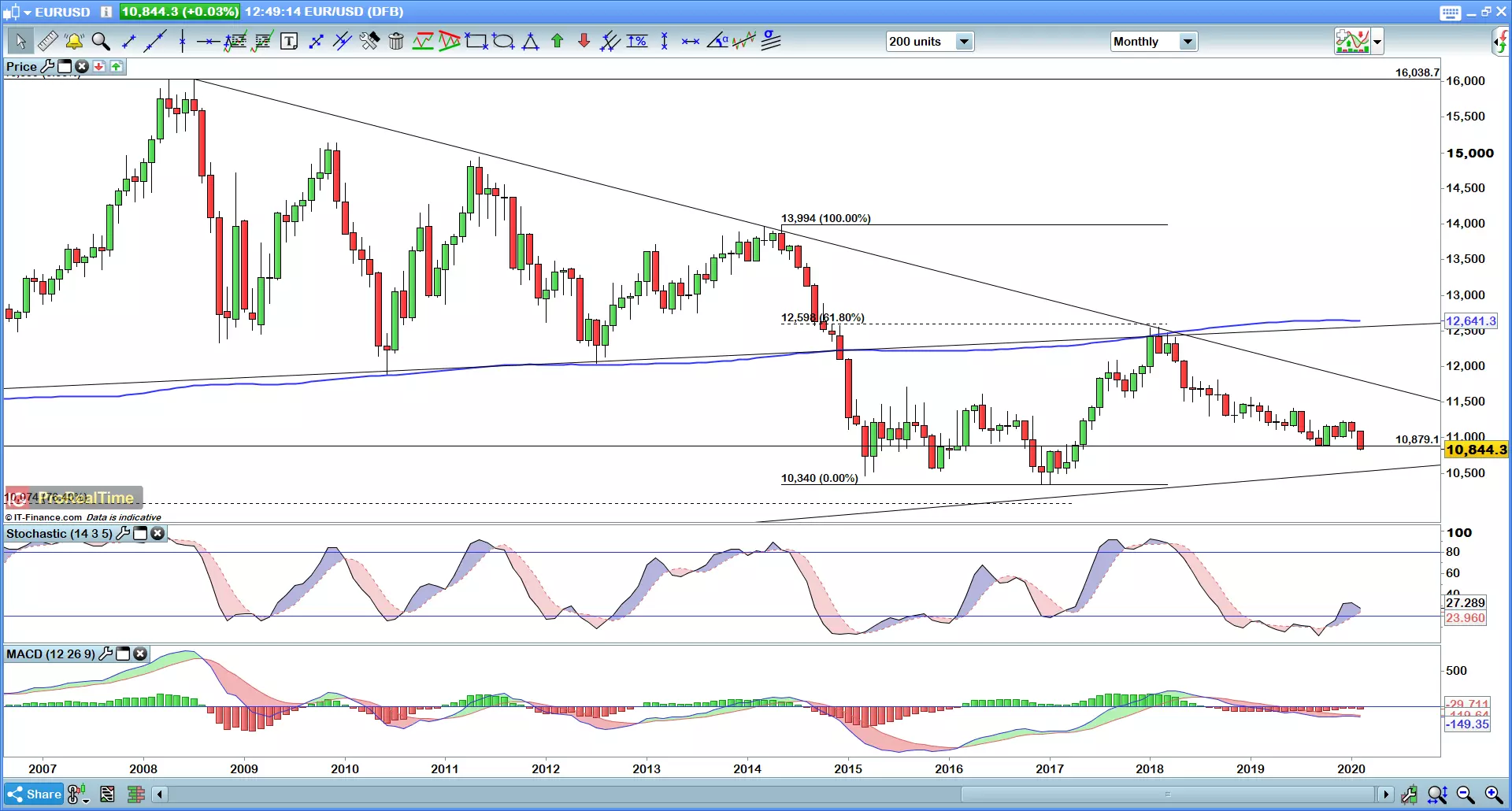This screenshot has height=811, width=1512.
Task: Click the Share button
Action: (33, 794)
